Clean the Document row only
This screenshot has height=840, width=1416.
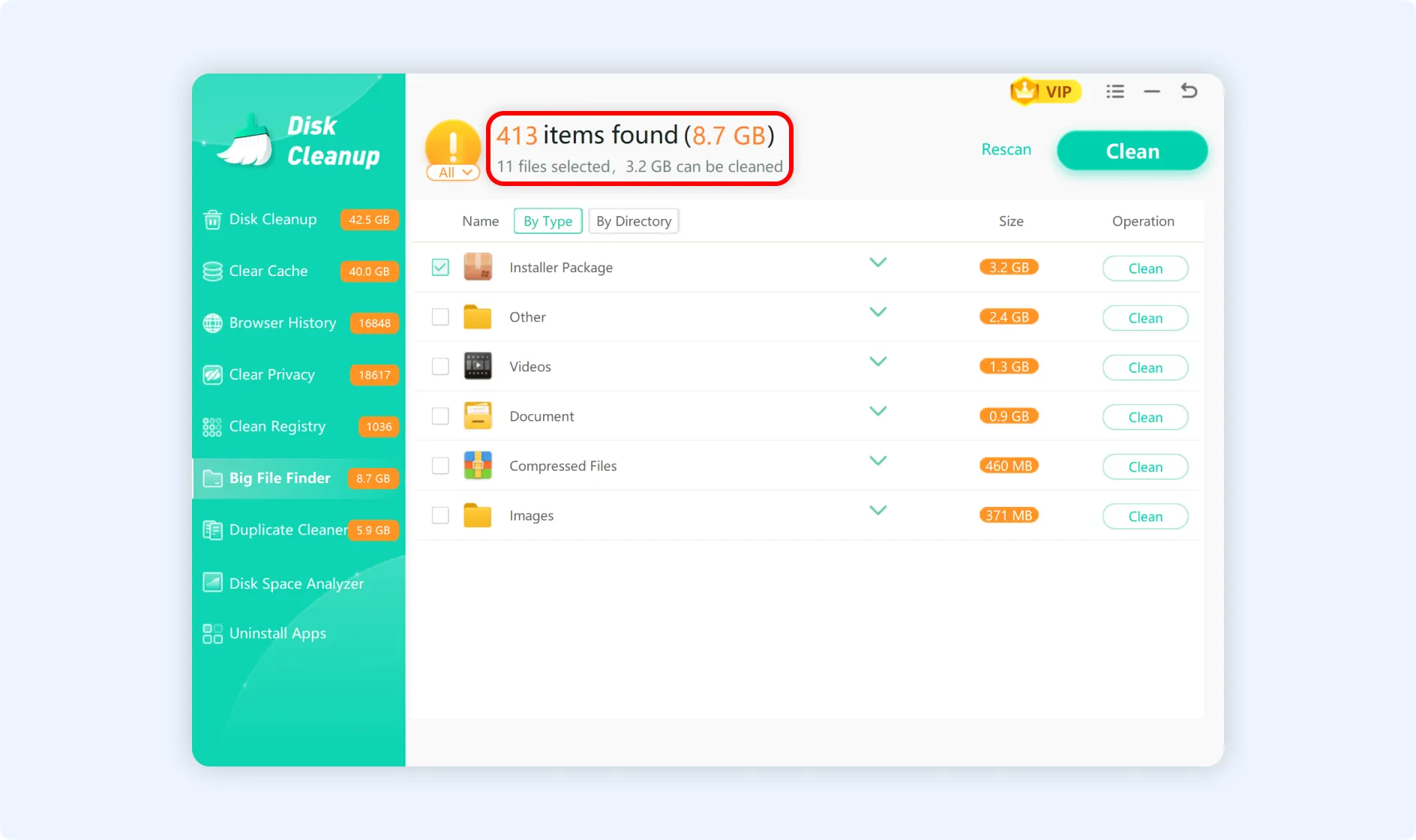click(x=1144, y=417)
